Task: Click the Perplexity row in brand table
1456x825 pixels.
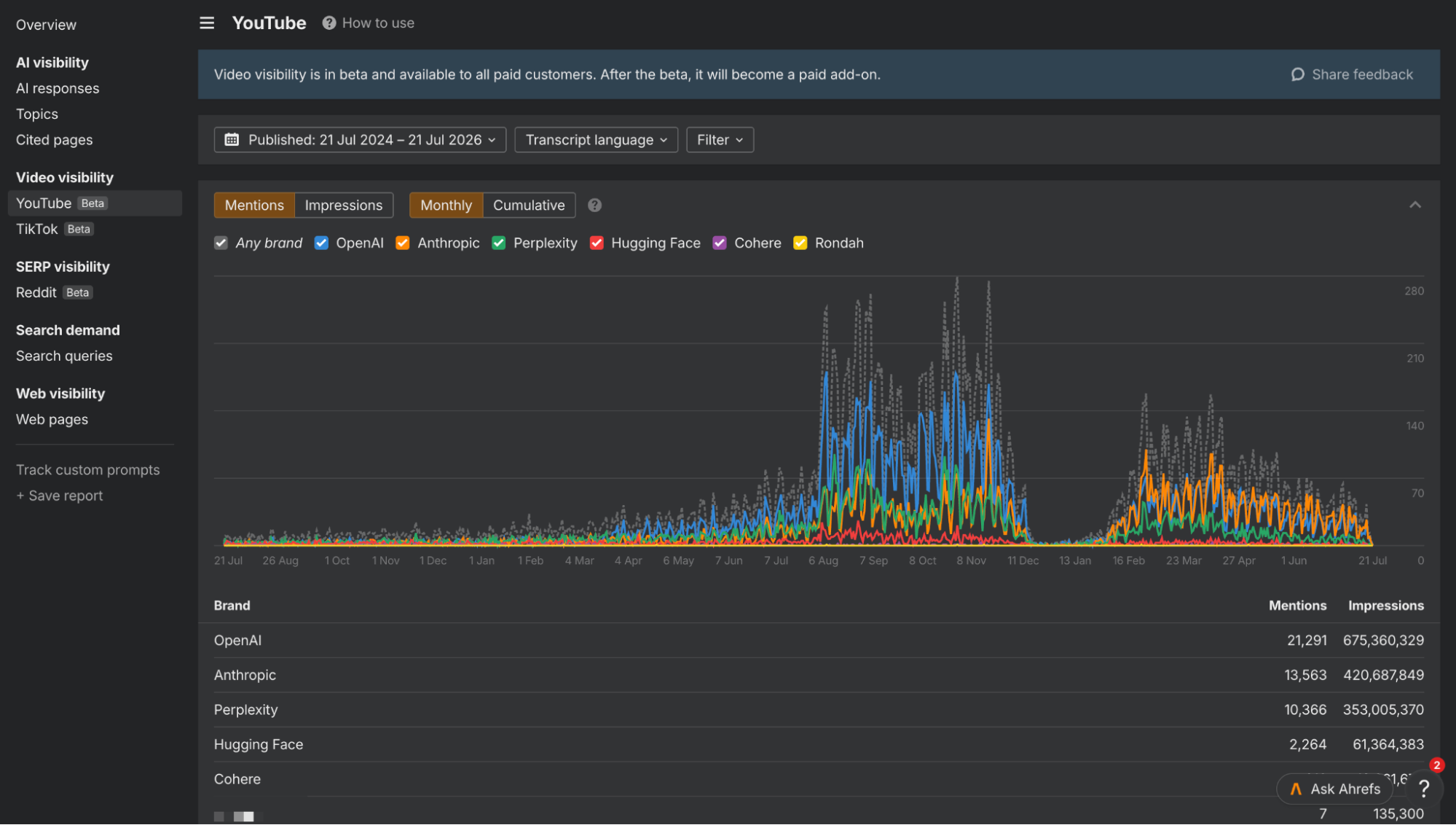Action: pyautogui.click(x=819, y=710)
